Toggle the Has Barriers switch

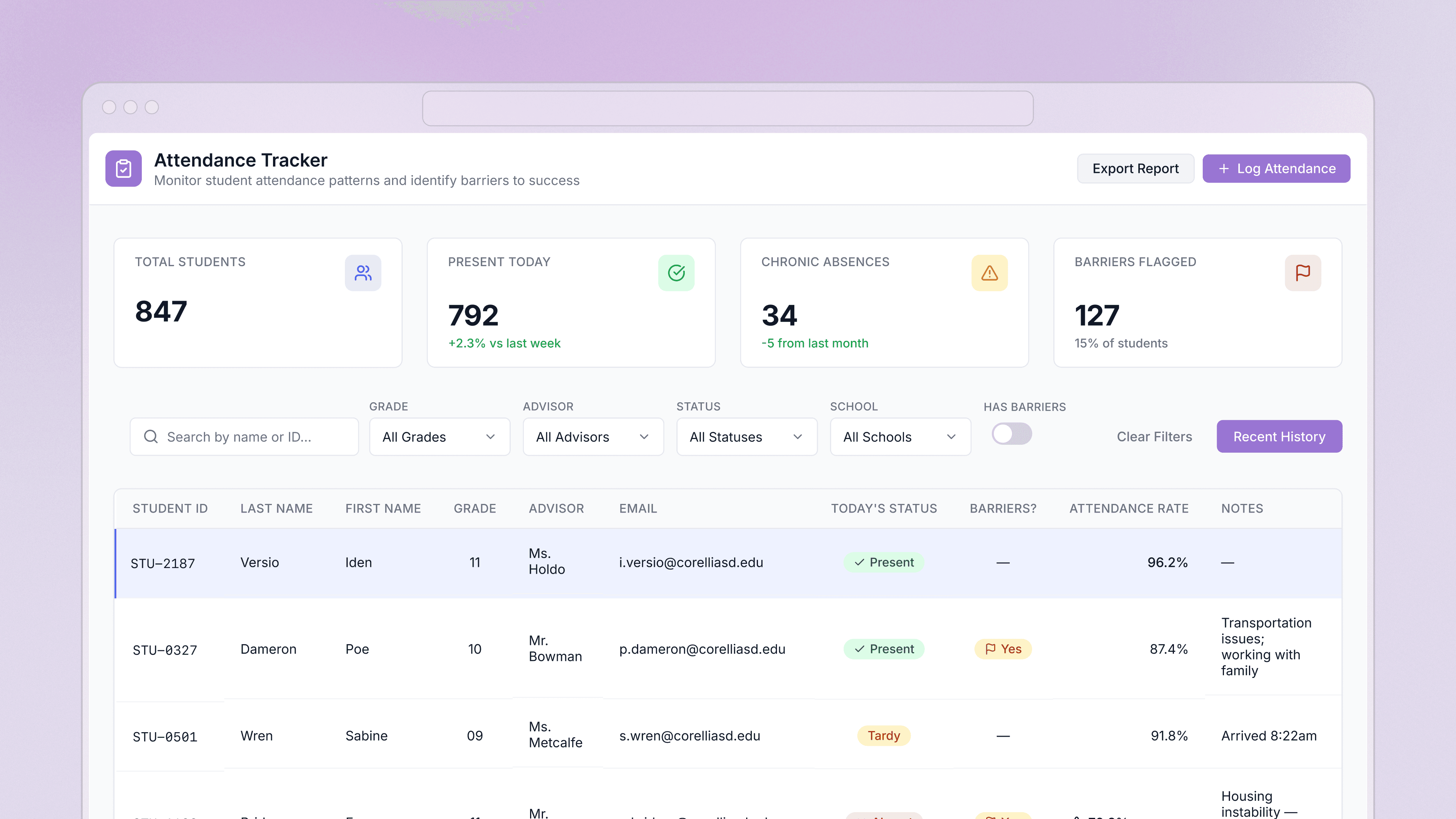1011,434
